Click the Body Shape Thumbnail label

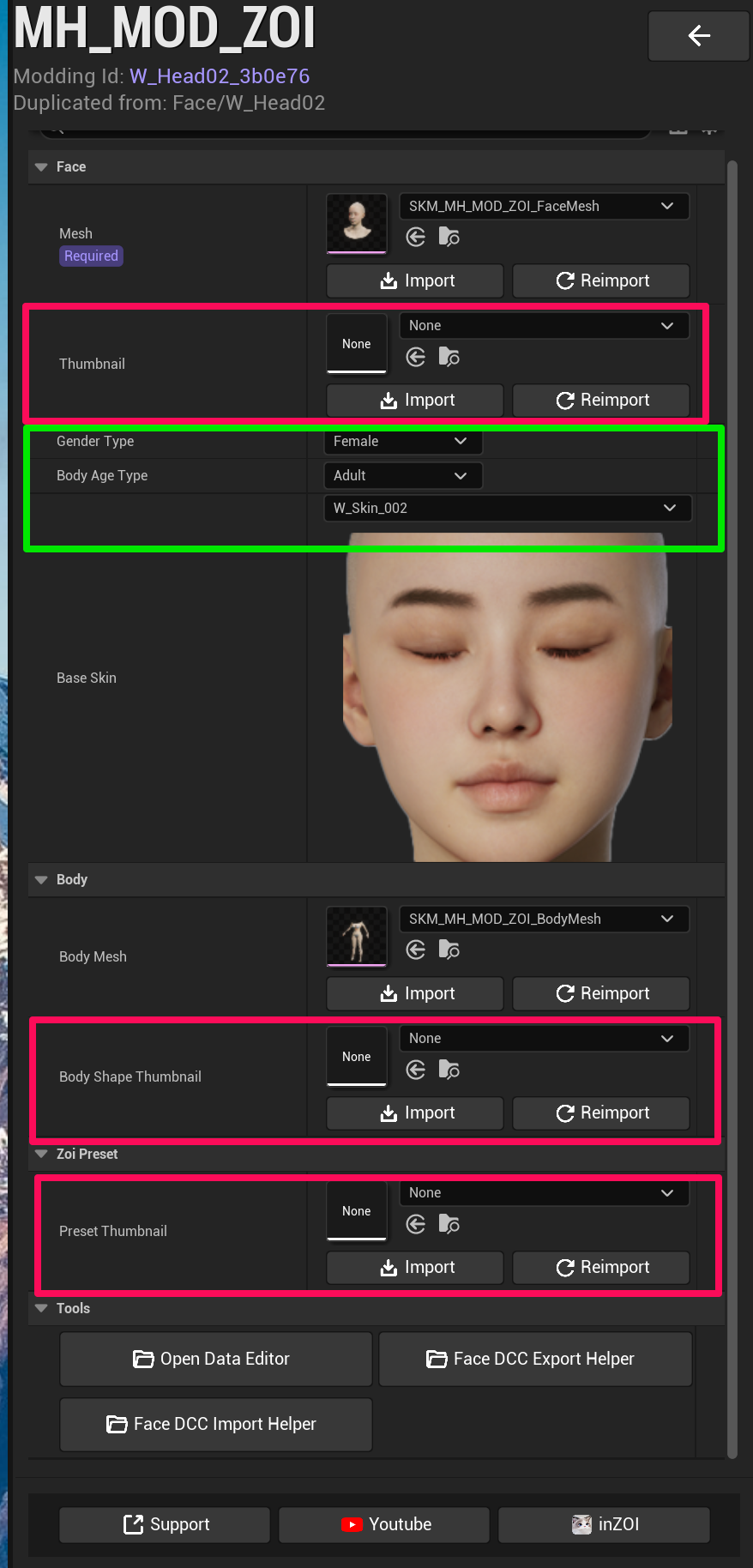tap(130, 1077)
